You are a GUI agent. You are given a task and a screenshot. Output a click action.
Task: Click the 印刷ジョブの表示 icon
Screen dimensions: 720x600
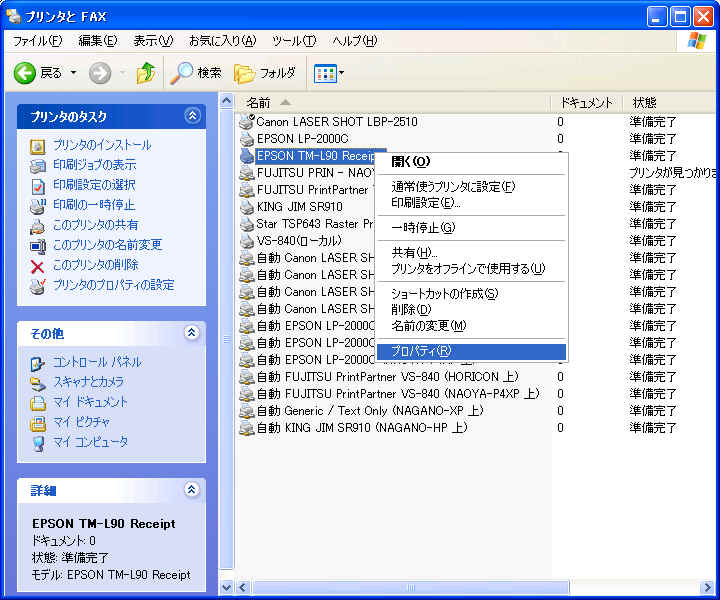pyautogui.click(x=38, y=166)
